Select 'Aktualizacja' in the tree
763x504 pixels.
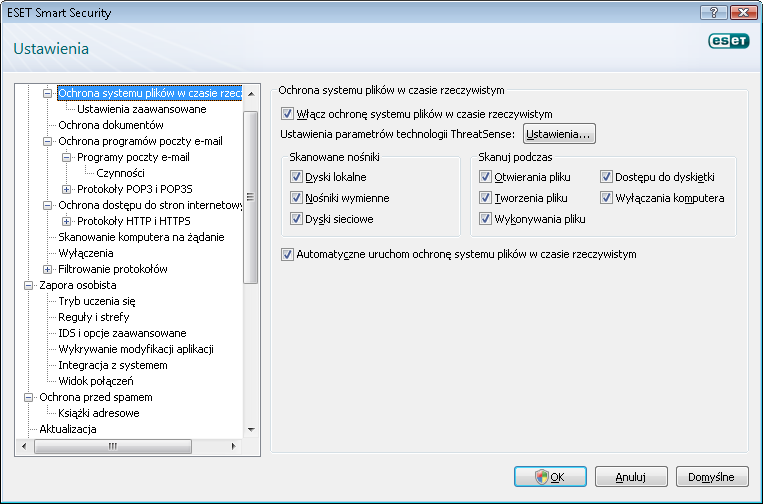click(68, 429)
